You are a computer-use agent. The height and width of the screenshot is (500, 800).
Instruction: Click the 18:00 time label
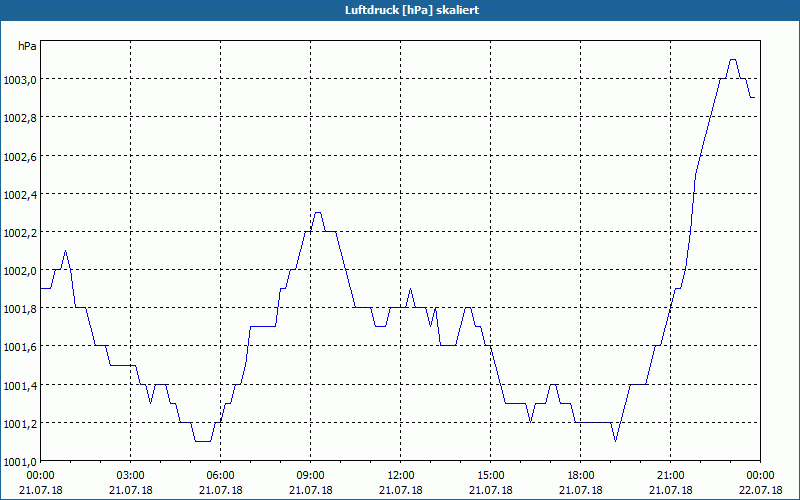[581, 476]
